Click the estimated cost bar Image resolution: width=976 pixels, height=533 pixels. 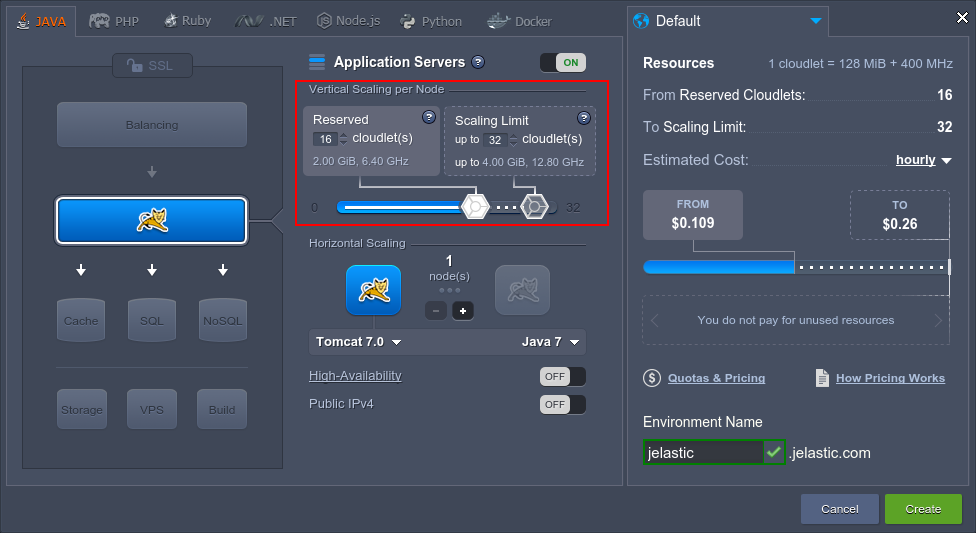tap(797, 267)
